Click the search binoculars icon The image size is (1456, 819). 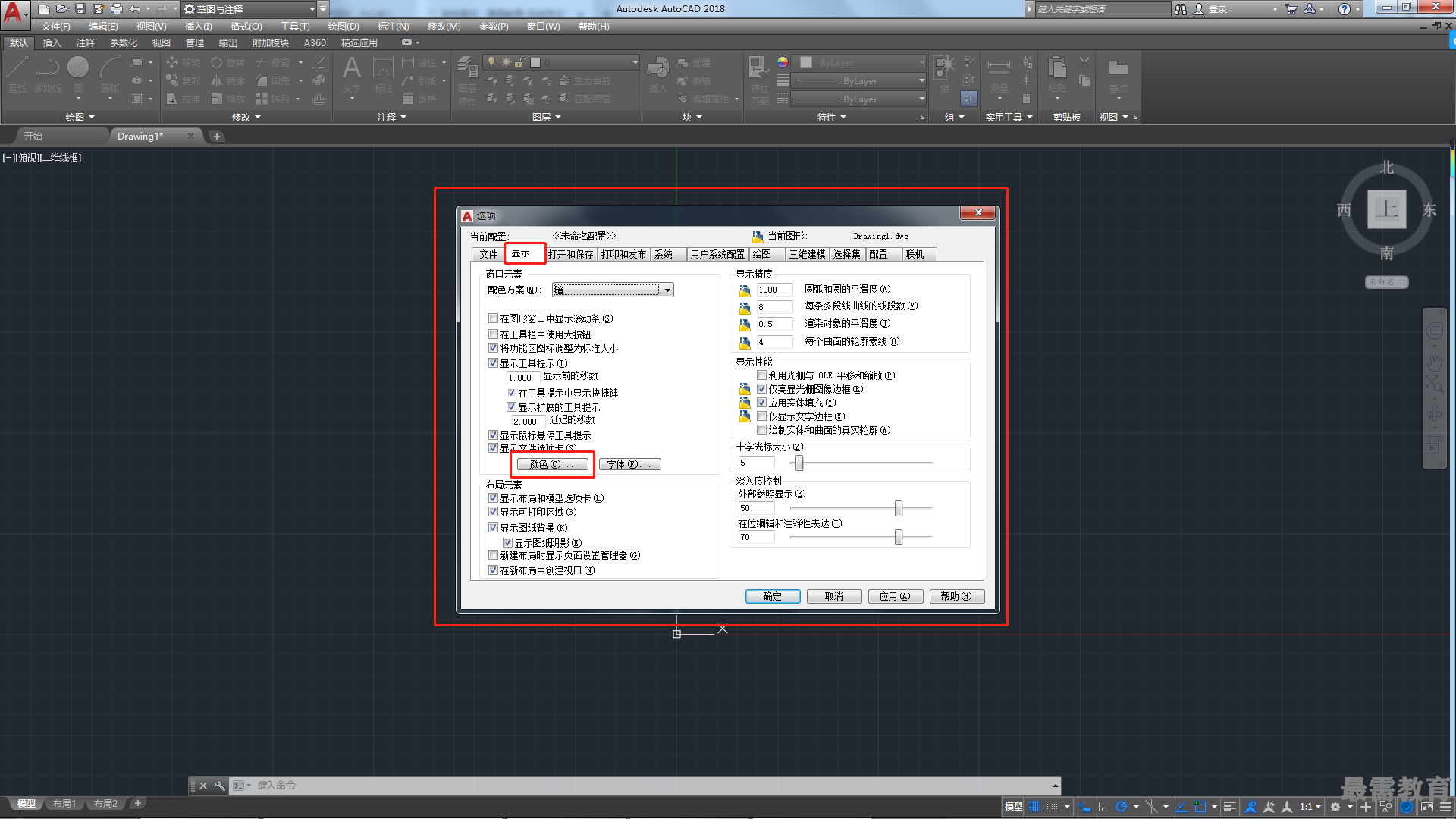click(x=1181, y=9)
